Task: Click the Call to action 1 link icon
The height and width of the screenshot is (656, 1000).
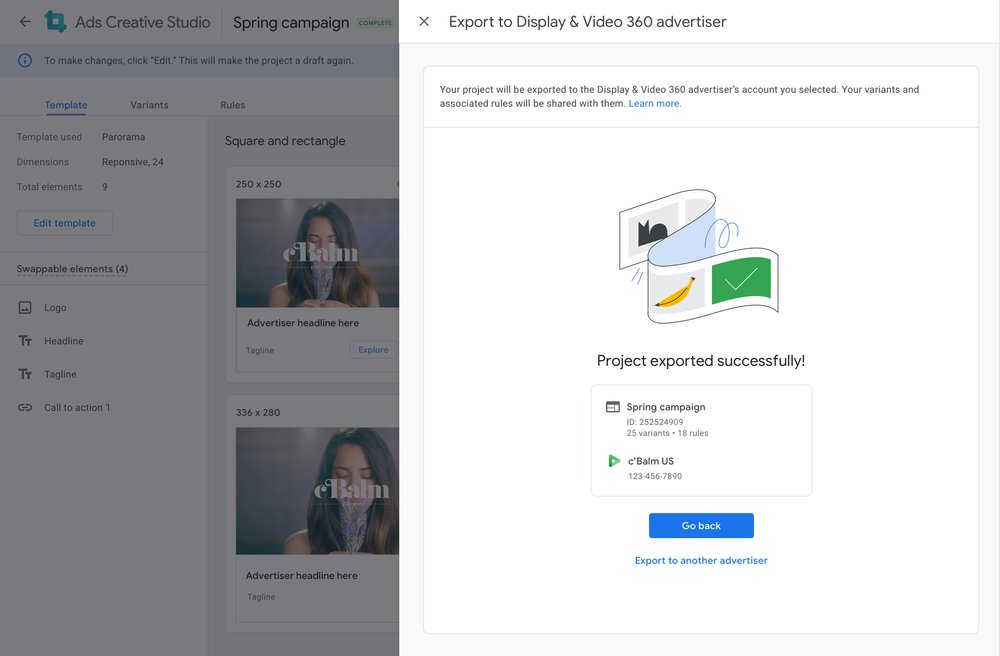Action: (x=25, y=407)
